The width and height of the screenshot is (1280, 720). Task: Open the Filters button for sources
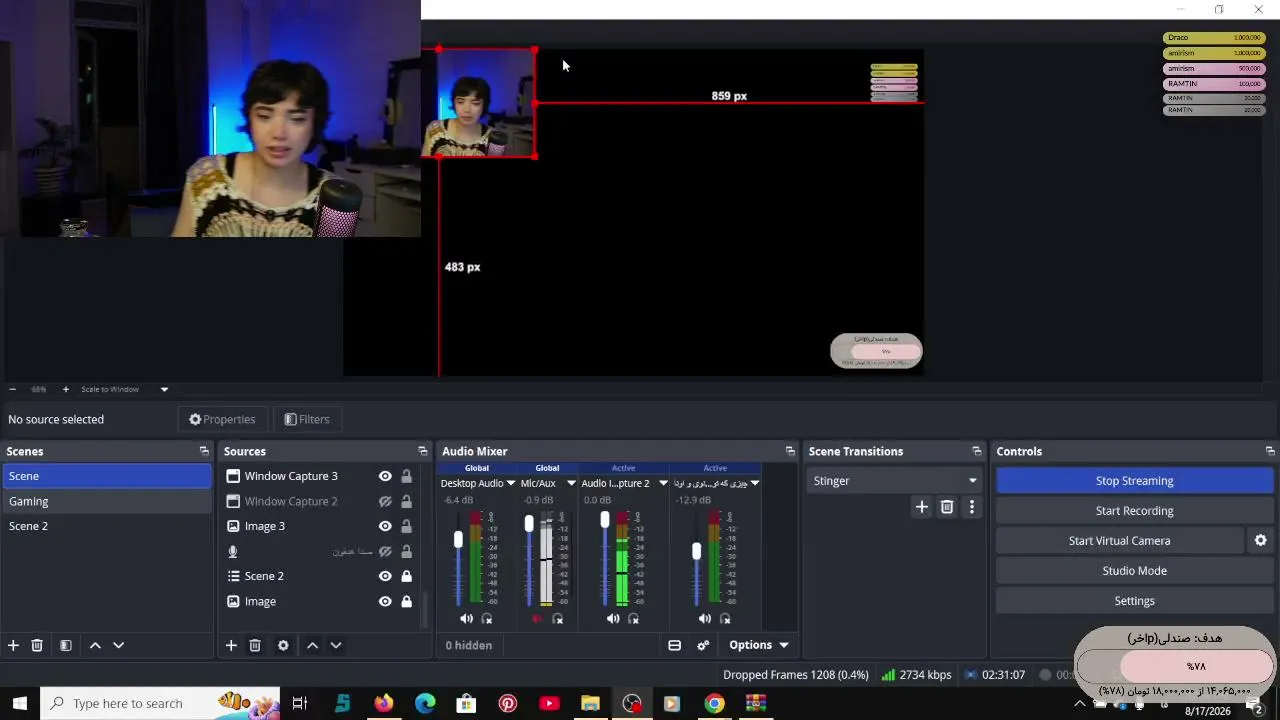click(x=307, y=419)
